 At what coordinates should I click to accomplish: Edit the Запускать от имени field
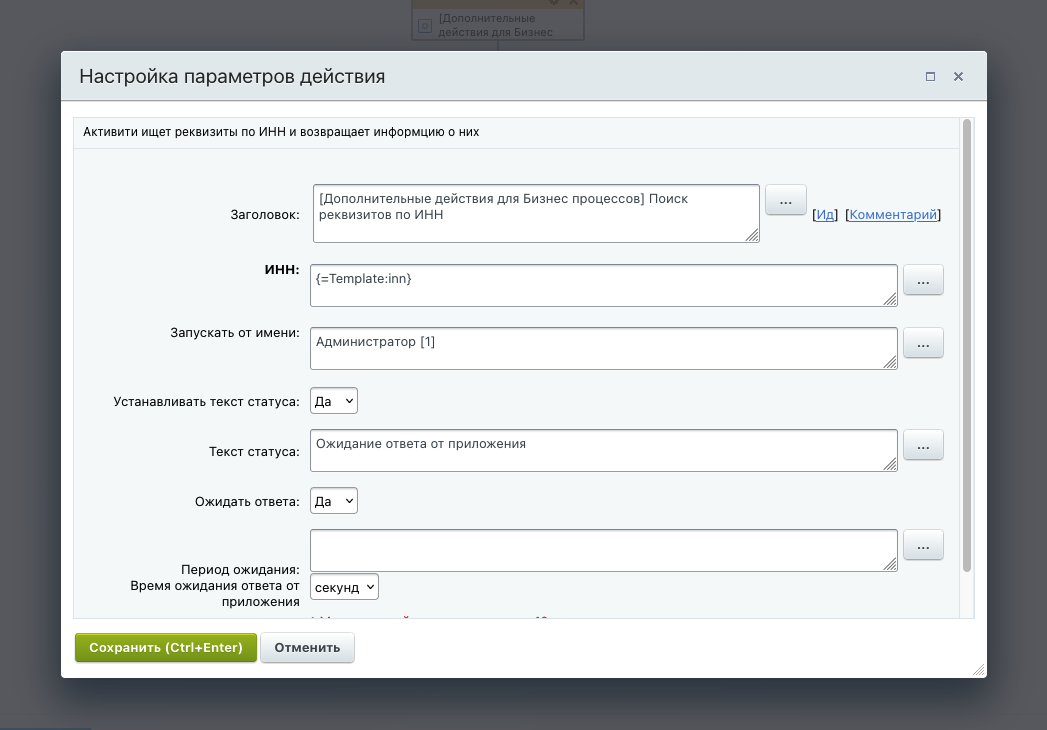click(x=603, y=348)
